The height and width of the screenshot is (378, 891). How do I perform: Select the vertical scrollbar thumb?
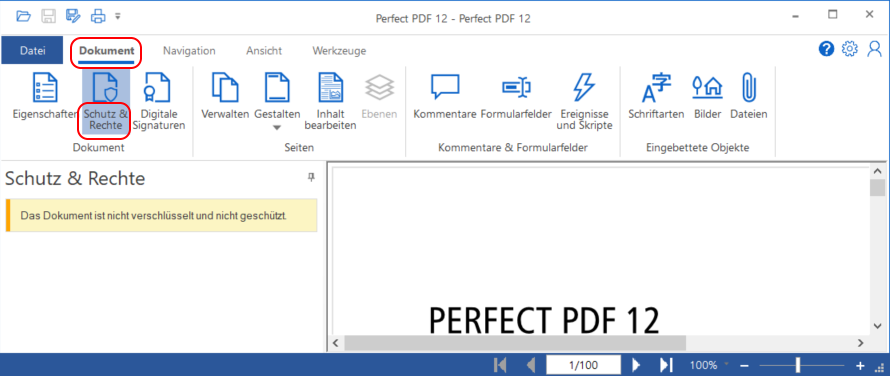pos(878,188)
